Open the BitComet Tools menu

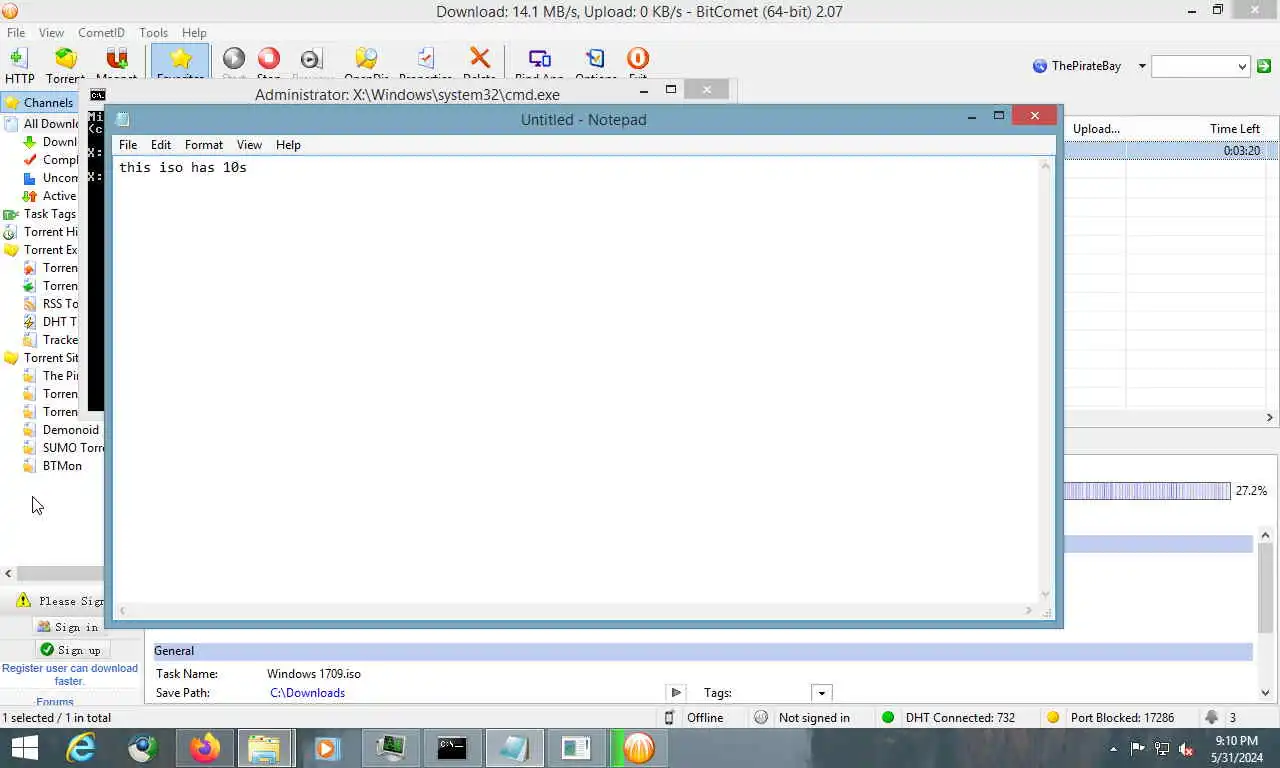coord(153,32)
